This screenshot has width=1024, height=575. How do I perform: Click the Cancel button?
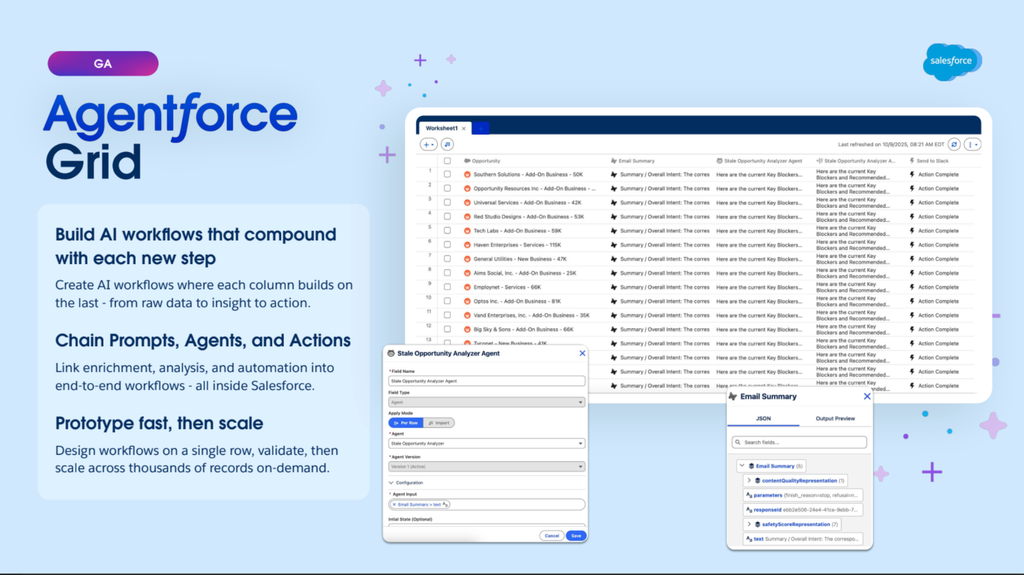tap(552, 536)
